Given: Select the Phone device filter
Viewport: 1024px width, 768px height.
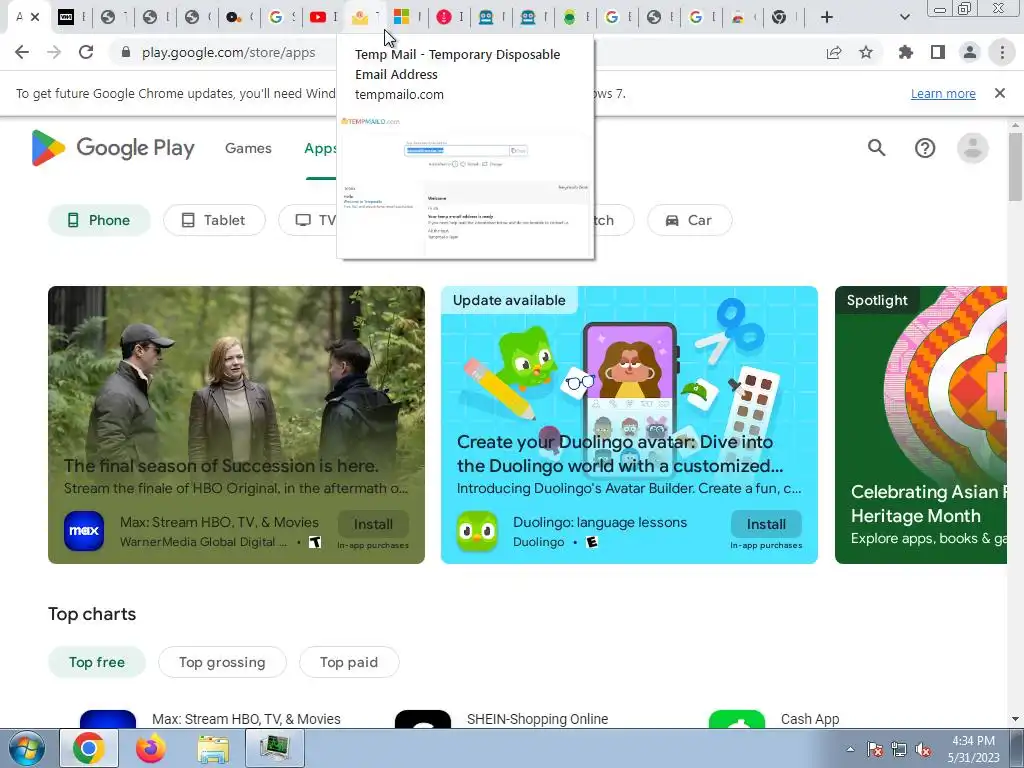Looking at the screenshot, I should [x=99, y=220].
